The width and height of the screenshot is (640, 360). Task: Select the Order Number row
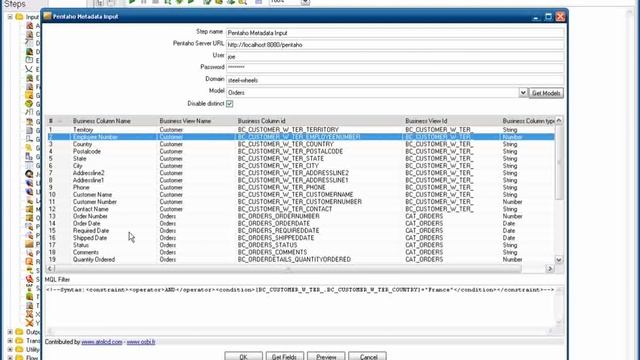click(x=301, y=216)
